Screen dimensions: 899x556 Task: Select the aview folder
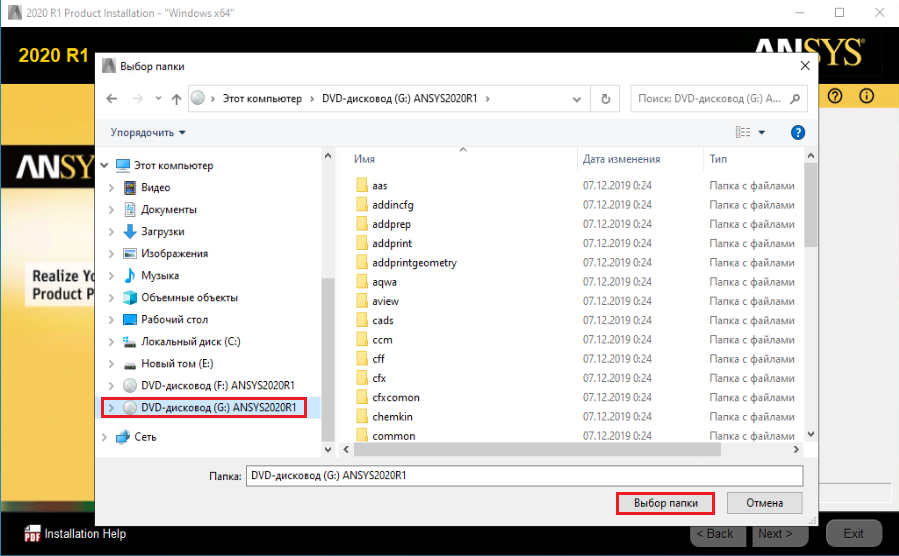(385, 302)
